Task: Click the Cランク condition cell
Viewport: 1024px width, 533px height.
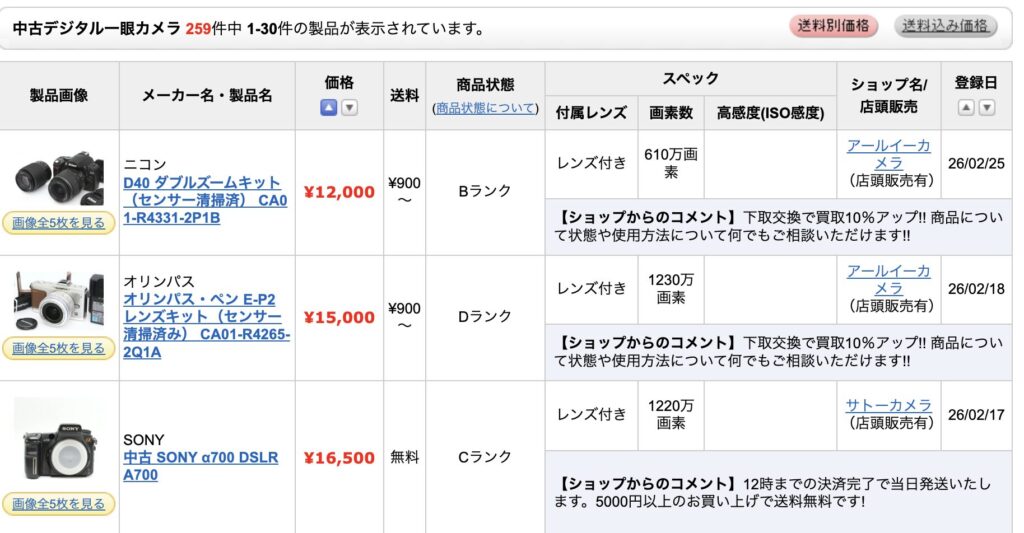Action: 485,457
